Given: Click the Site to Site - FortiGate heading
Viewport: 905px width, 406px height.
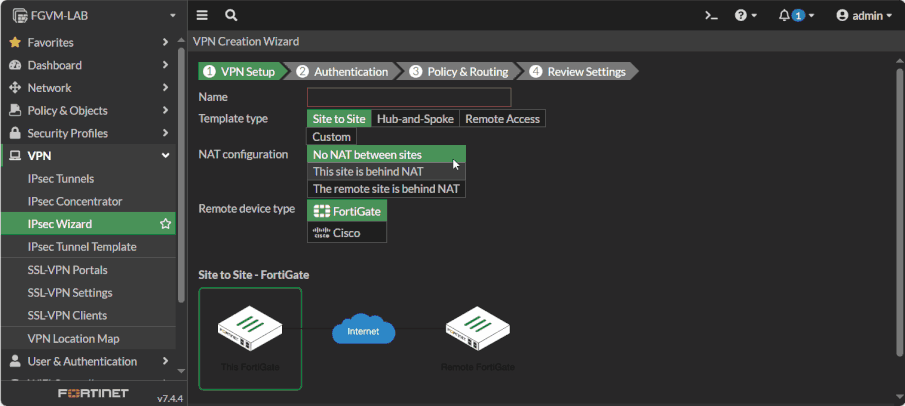Looking at the screenshot, I should (x=254, y=275).
